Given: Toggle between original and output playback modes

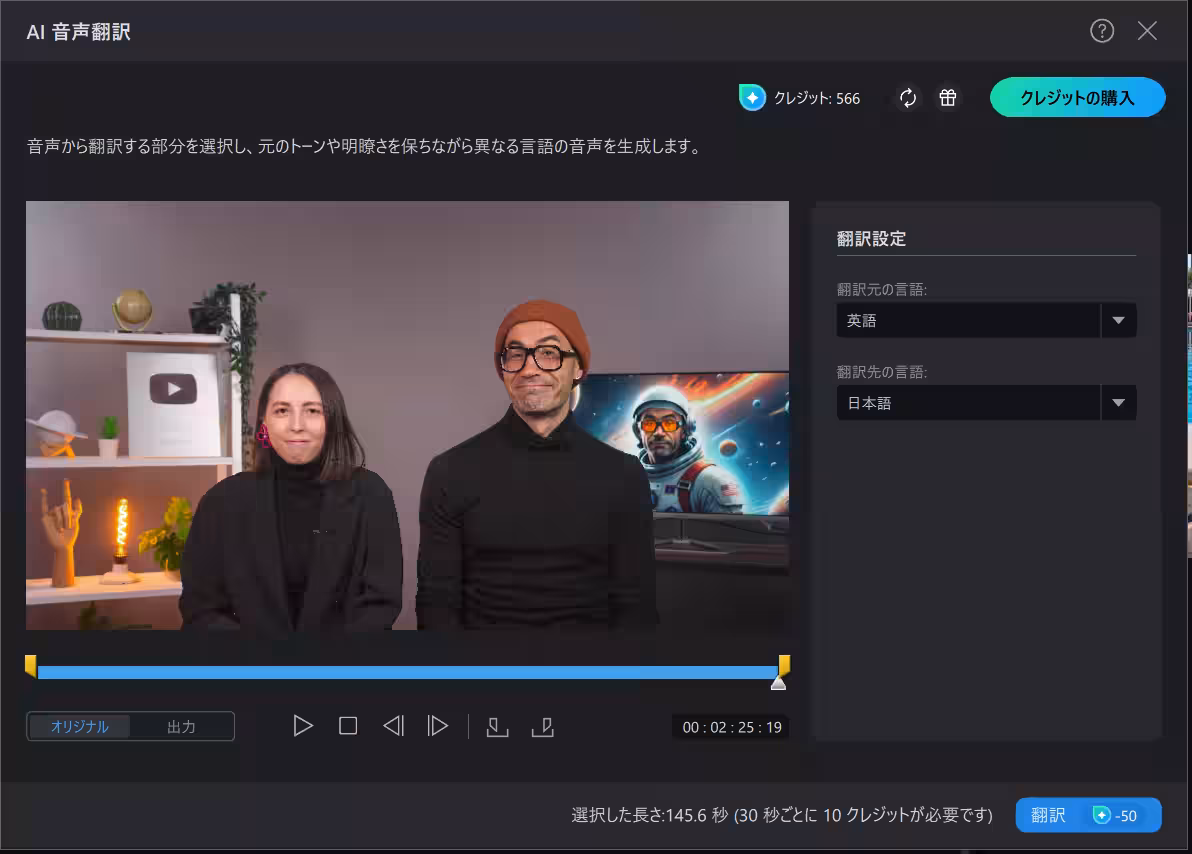Looking at the screenshot, I should point(130,727).
